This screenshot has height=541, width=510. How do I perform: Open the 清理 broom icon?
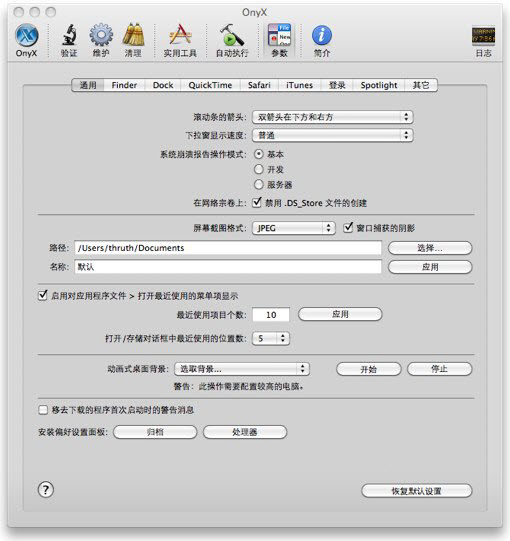(x=133, y=35)
